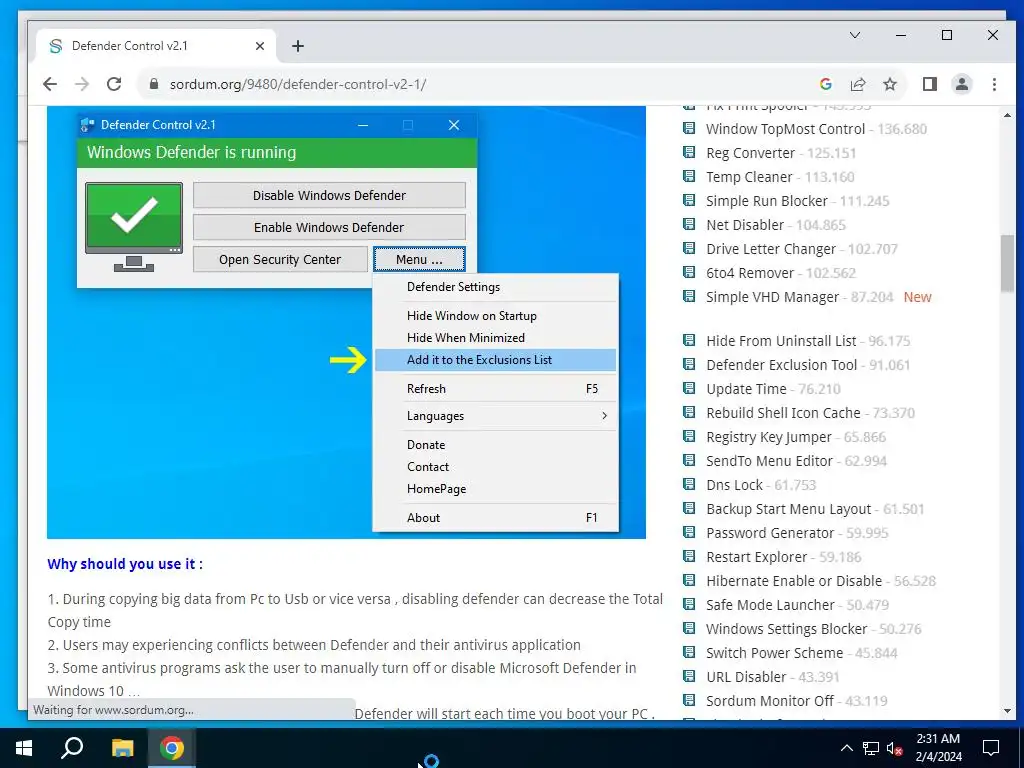The width and height of the screenshot is (1024, 768).
Task: Click the browser forward arrow
Action: pos(82,84)
